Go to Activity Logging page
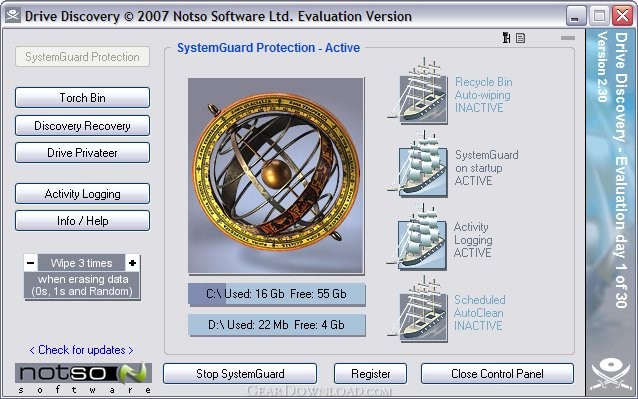Viewport: 638px width, 399px height. pos(83,194)
